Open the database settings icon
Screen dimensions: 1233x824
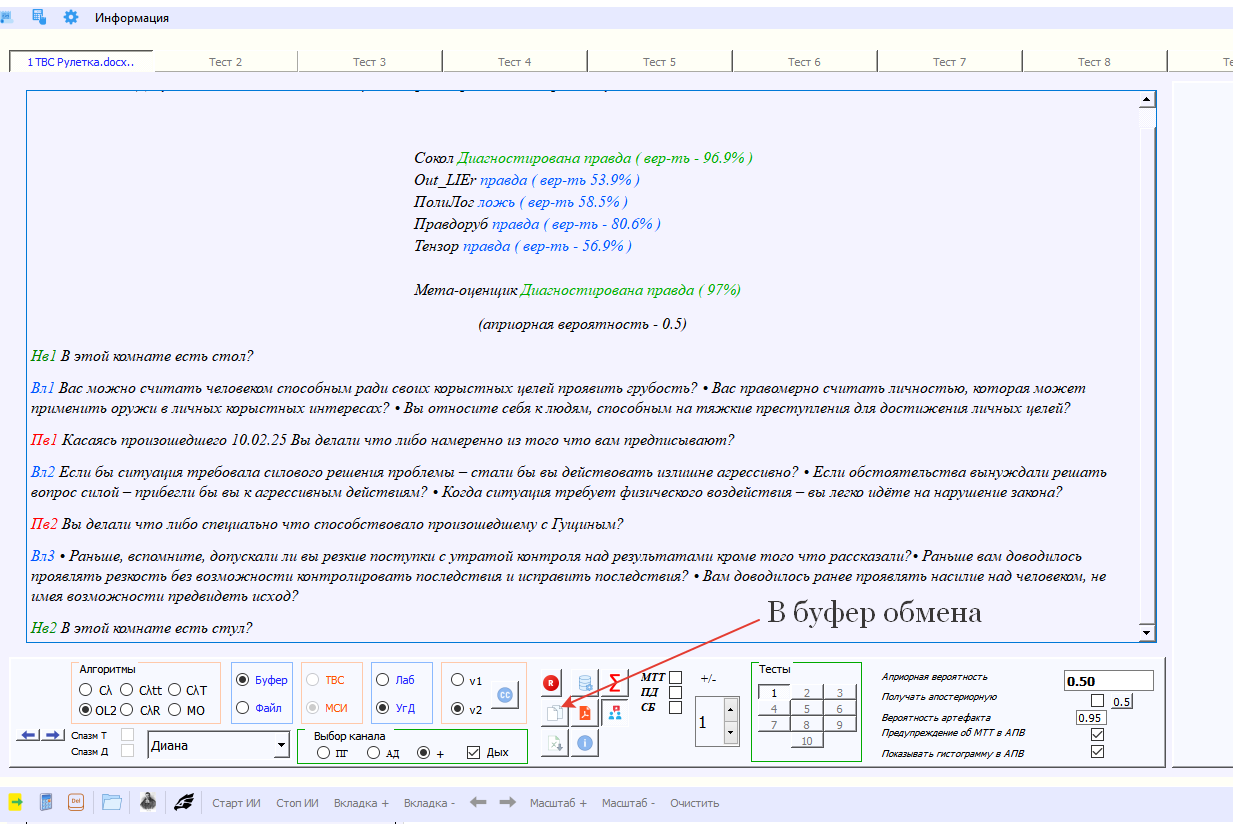pyautogui.click(x=585, y=683)
